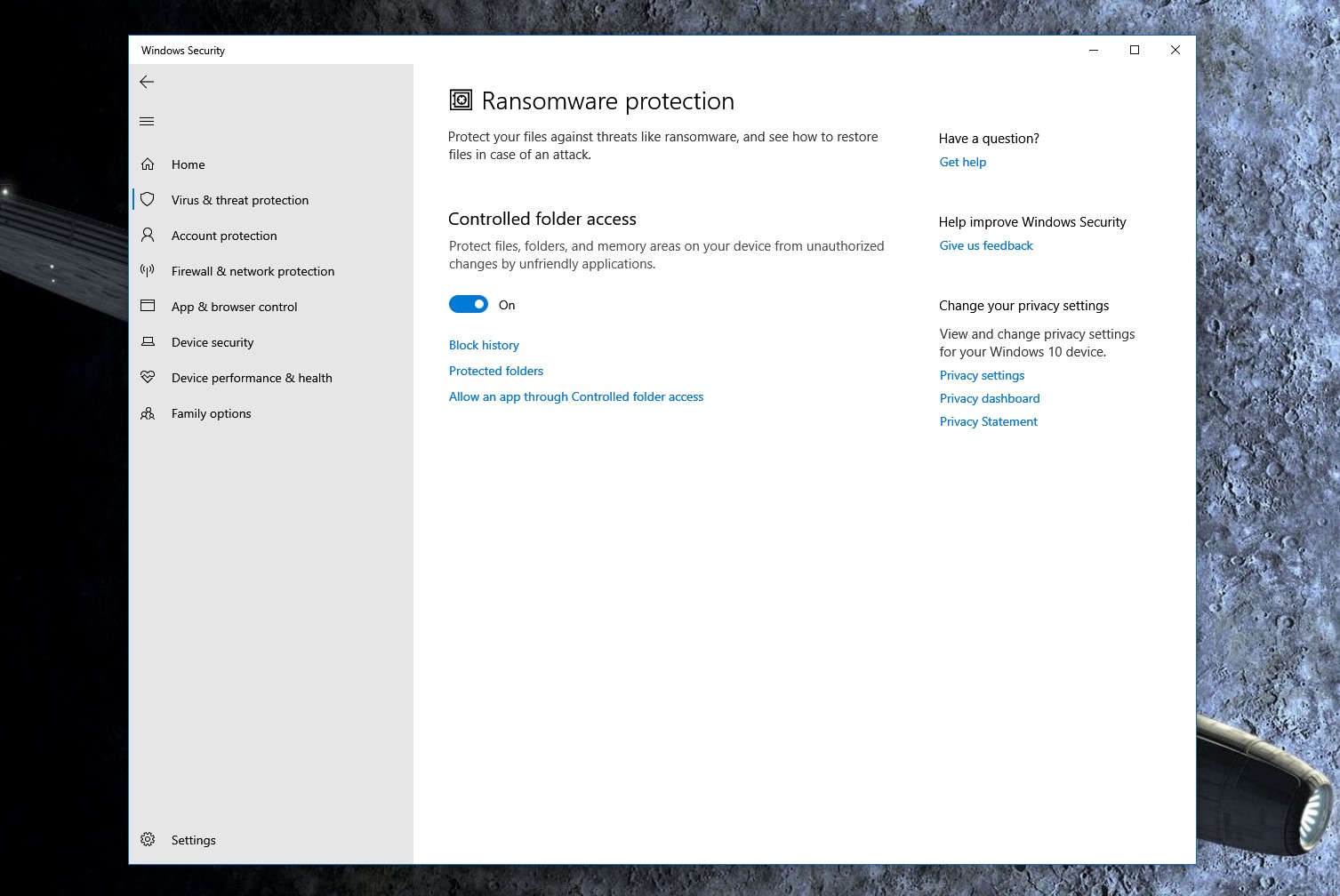The image size is (1340, 896).
Task: Click the 'On' toggle state label
Action: [507, 305]
